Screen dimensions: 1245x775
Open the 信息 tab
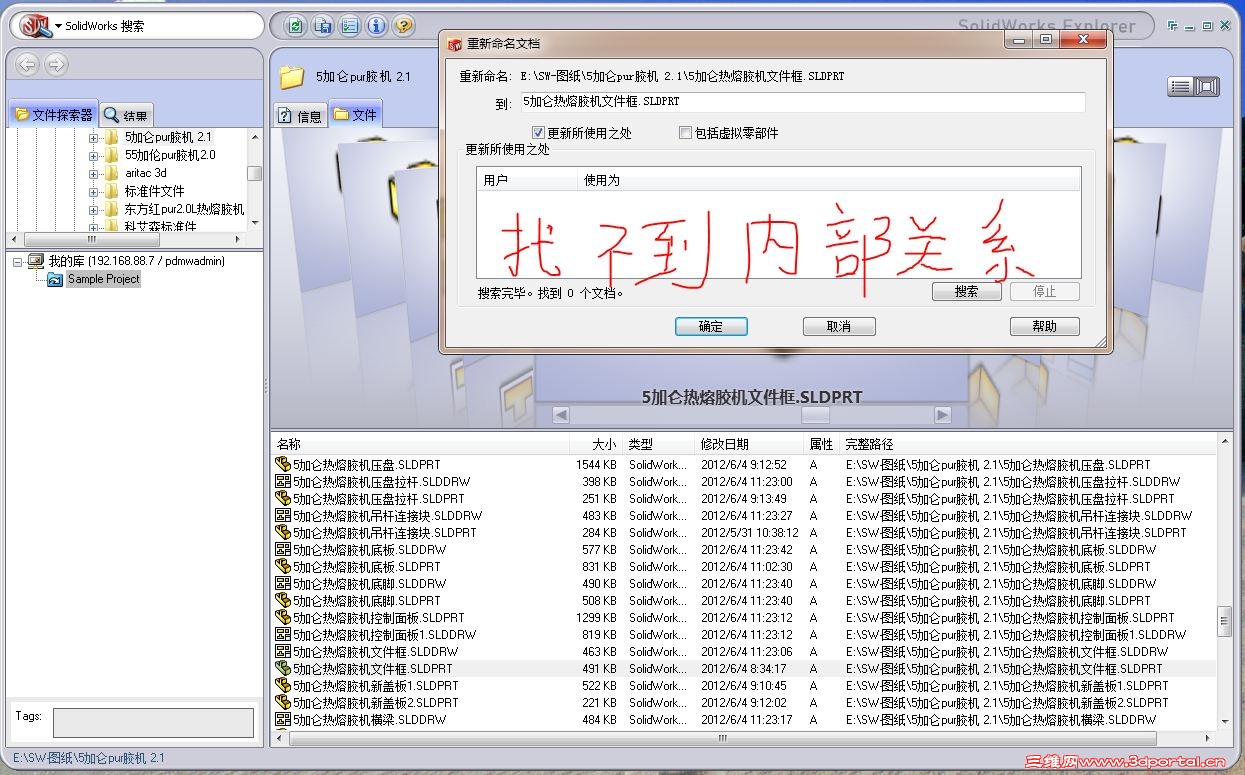coord(300,116)
